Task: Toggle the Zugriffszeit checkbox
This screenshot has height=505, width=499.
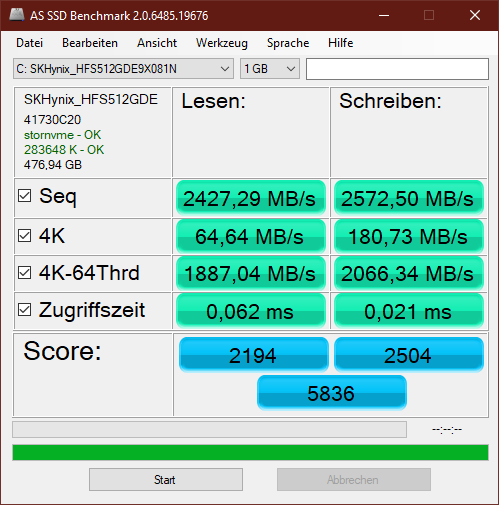Action: 25,310
